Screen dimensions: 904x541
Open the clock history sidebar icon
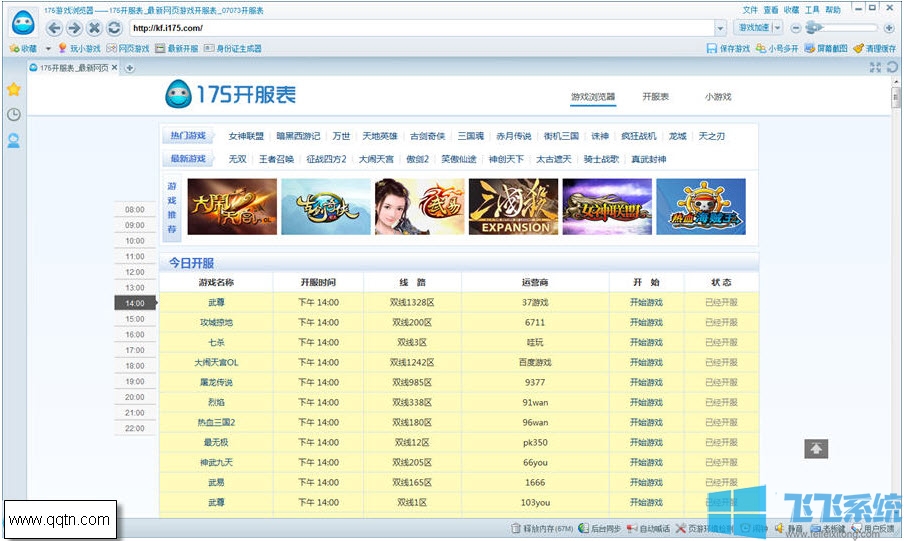click(14, 115)
